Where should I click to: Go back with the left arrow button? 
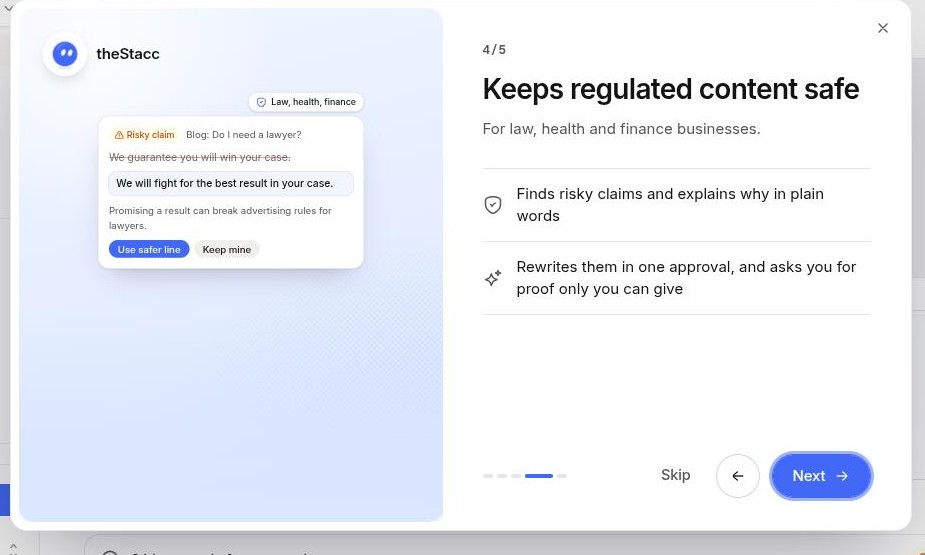[737, 476]
